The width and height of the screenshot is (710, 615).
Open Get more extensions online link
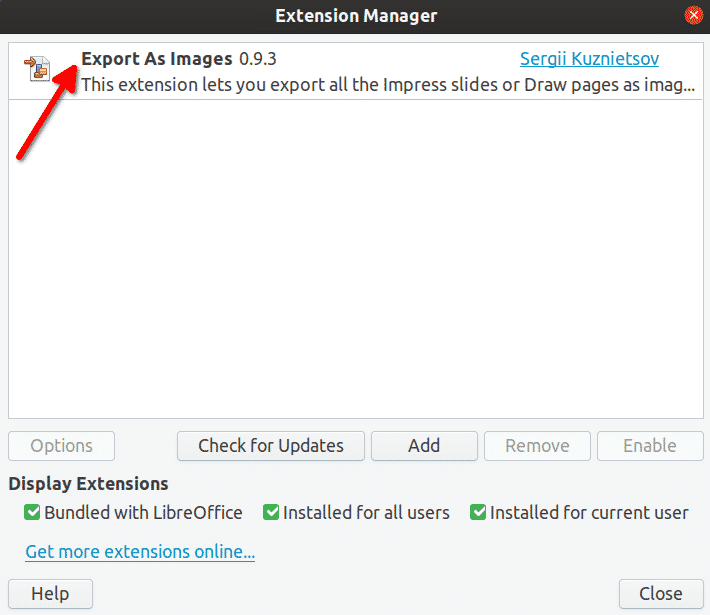[x=140, y=551]
